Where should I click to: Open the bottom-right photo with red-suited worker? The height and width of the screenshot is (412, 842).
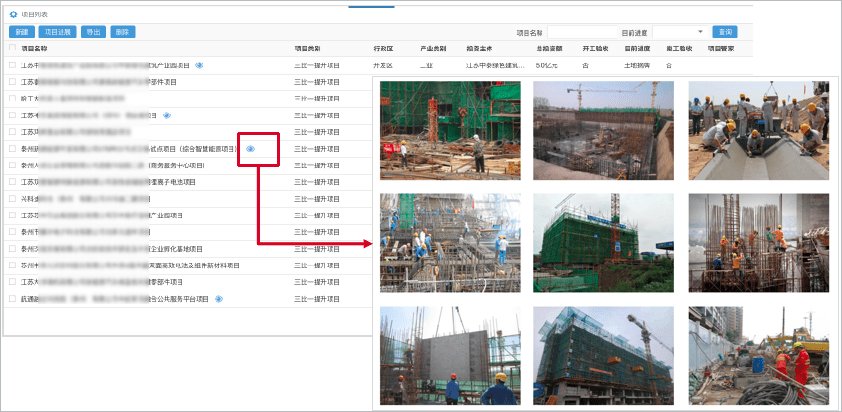pyautogui.click(x=759, y=353)
